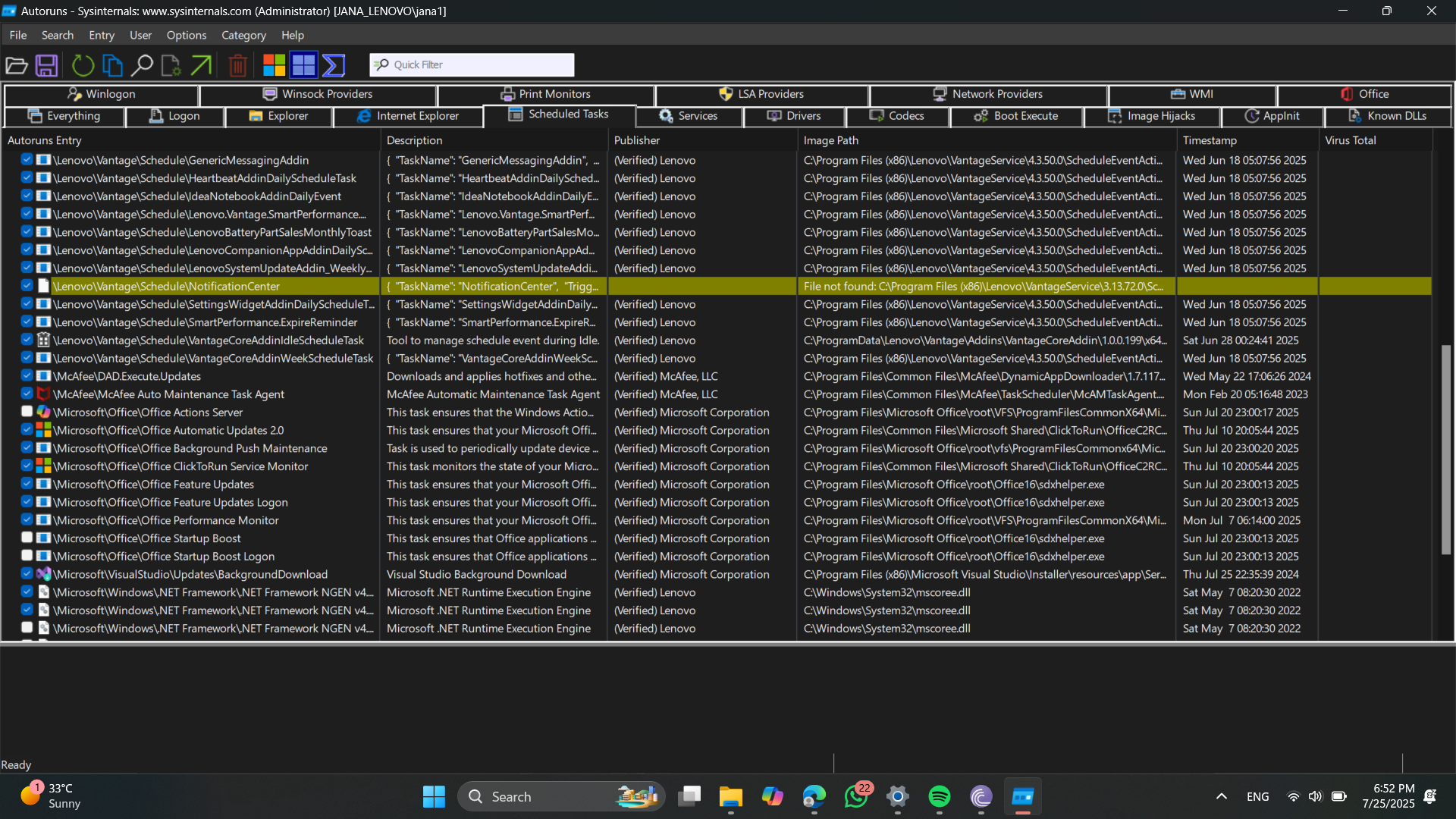1456x819 pixels.
Task: Click in the Quick Filter input field
Action: (472, 64)
